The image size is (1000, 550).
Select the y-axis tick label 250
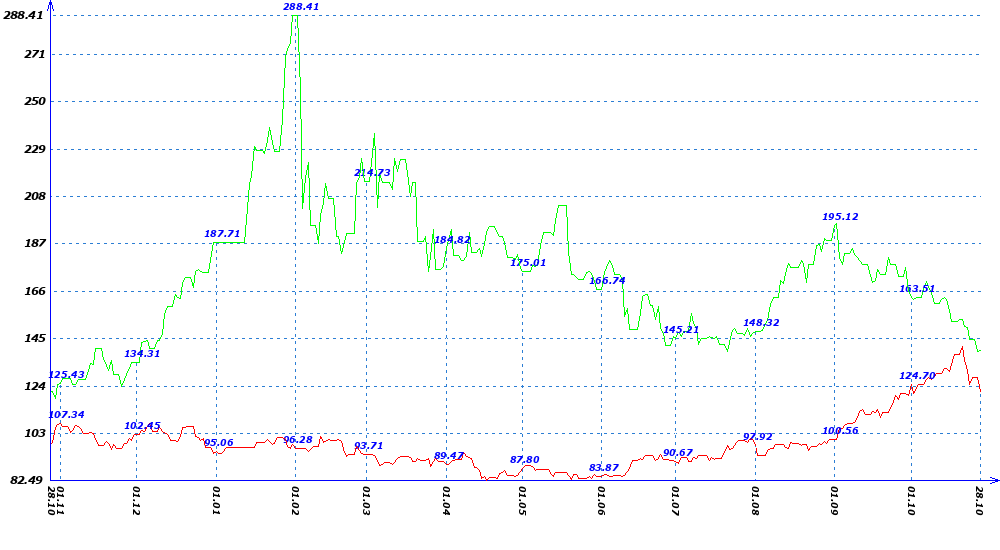[x=34, y=101]
